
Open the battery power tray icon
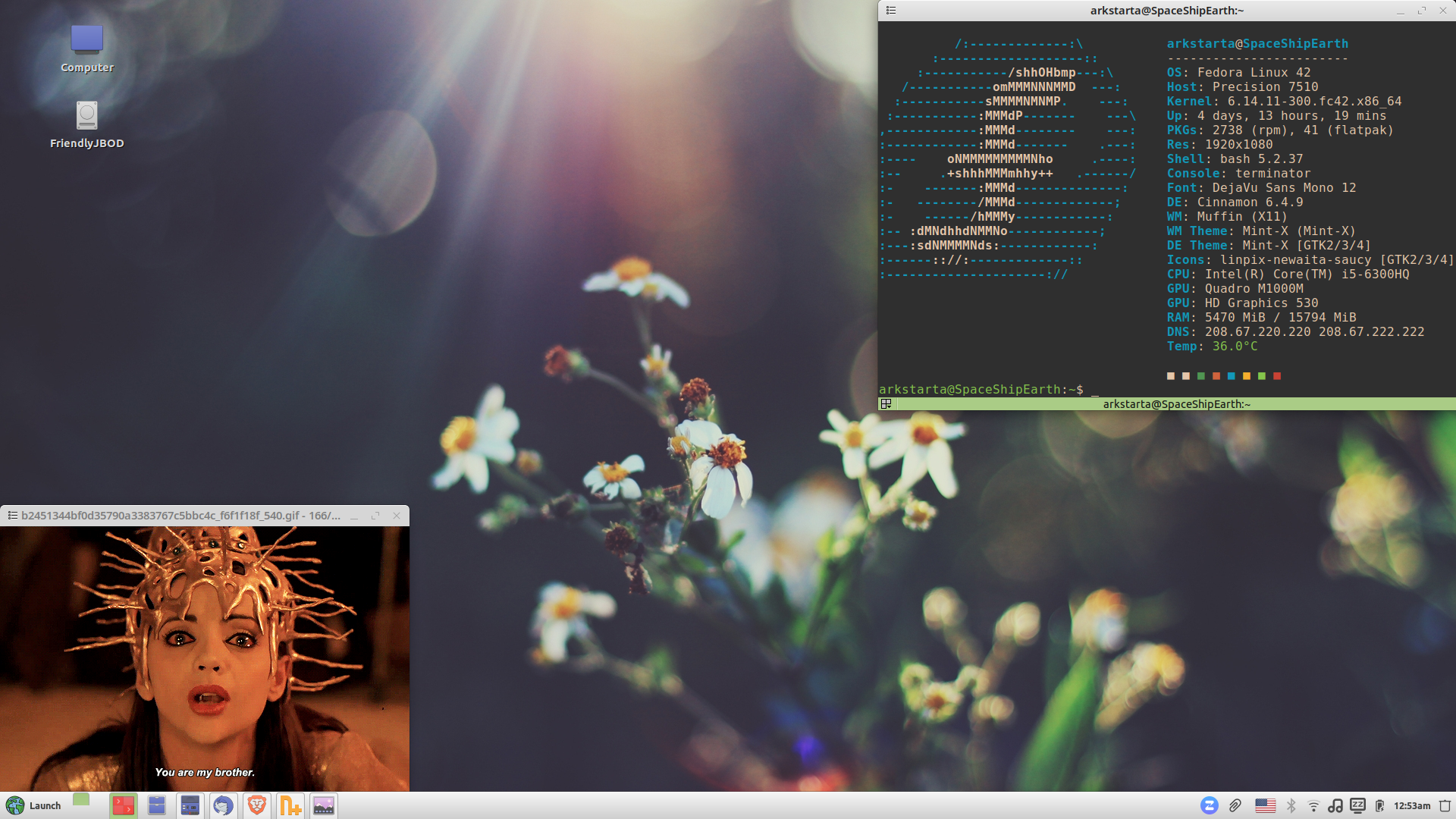pyautogui.click(x=1379, y=805)
